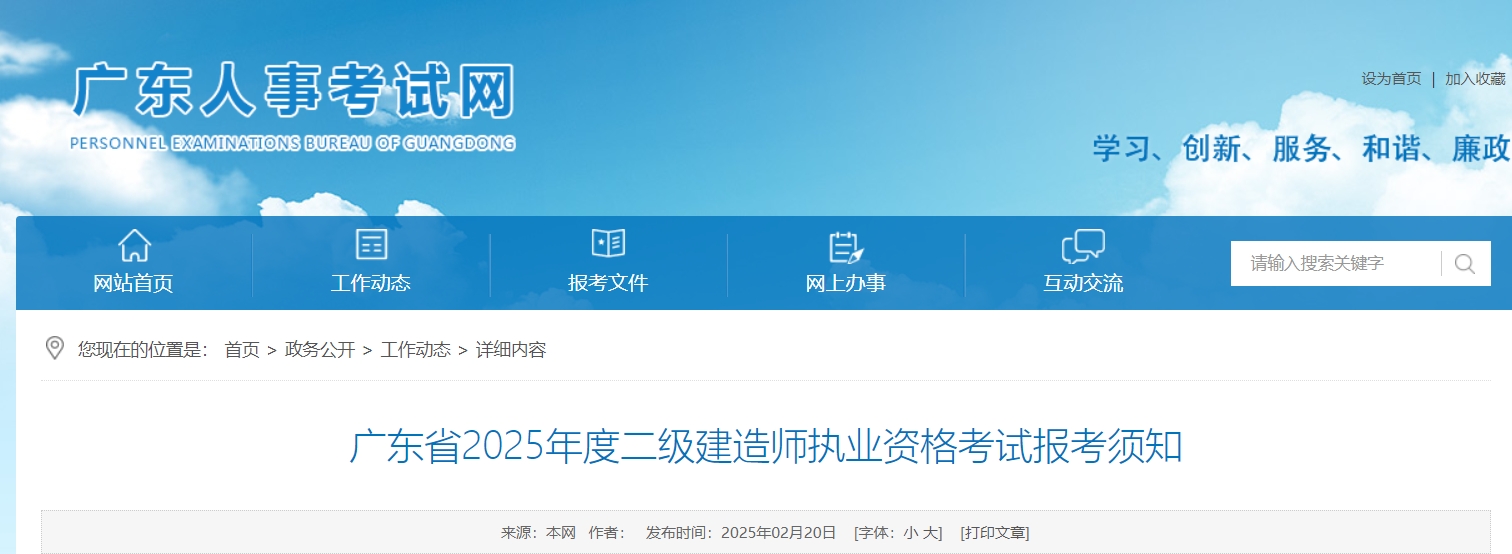The image size is (1512, 554).
Task: Open the 工作动态 navigation menu item
Action: coord(371,283)
